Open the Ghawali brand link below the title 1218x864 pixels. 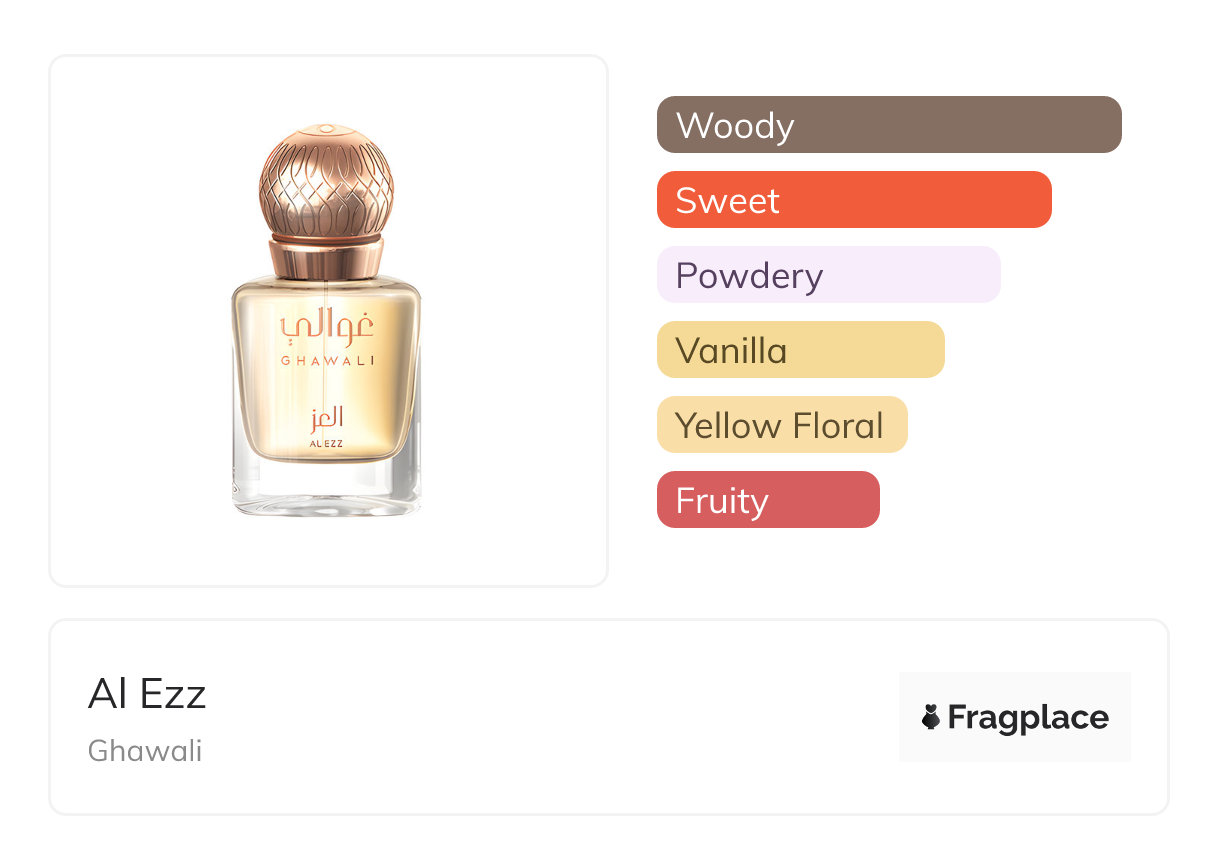[x=145, y=751]
